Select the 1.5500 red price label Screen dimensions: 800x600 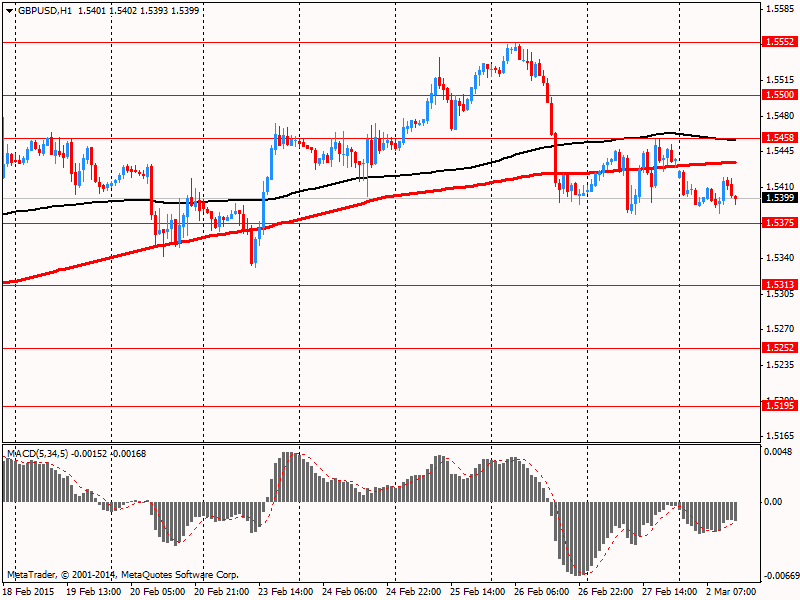779,94
